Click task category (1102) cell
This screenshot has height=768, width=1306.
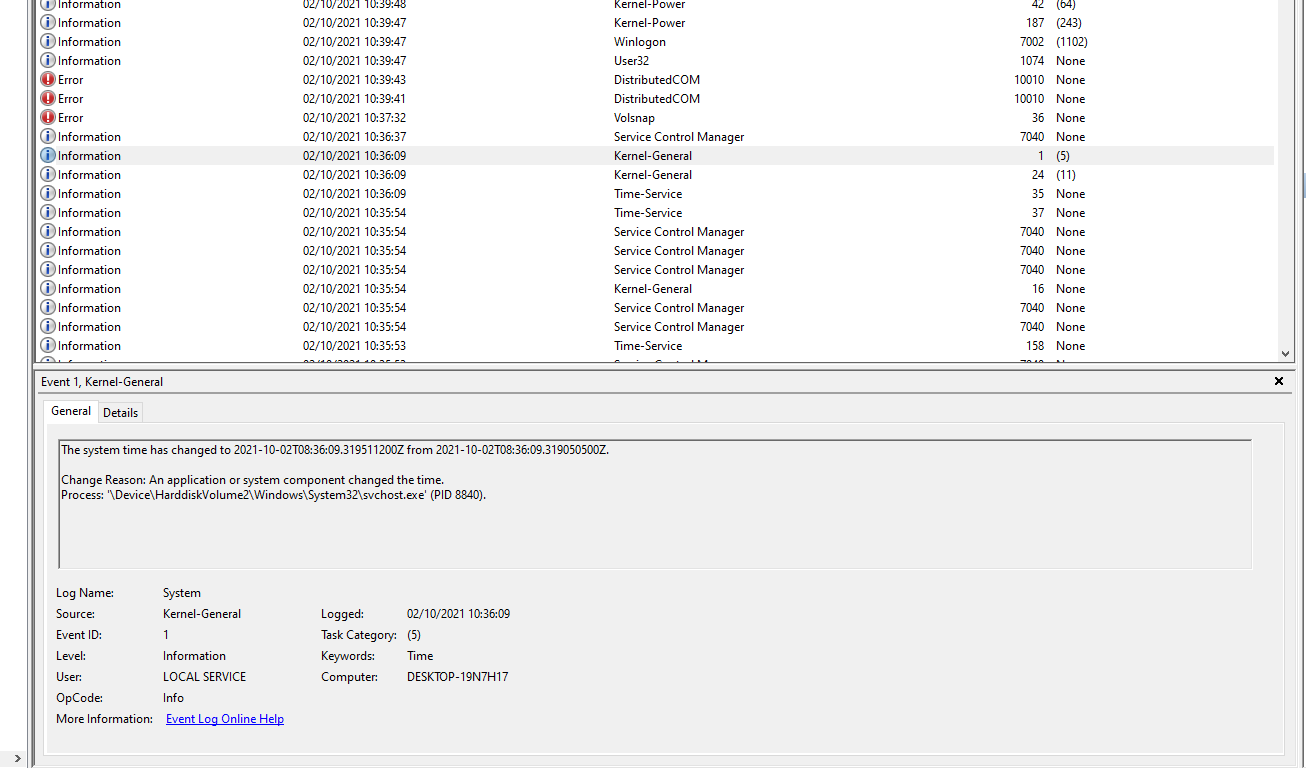pos(1072,42)
